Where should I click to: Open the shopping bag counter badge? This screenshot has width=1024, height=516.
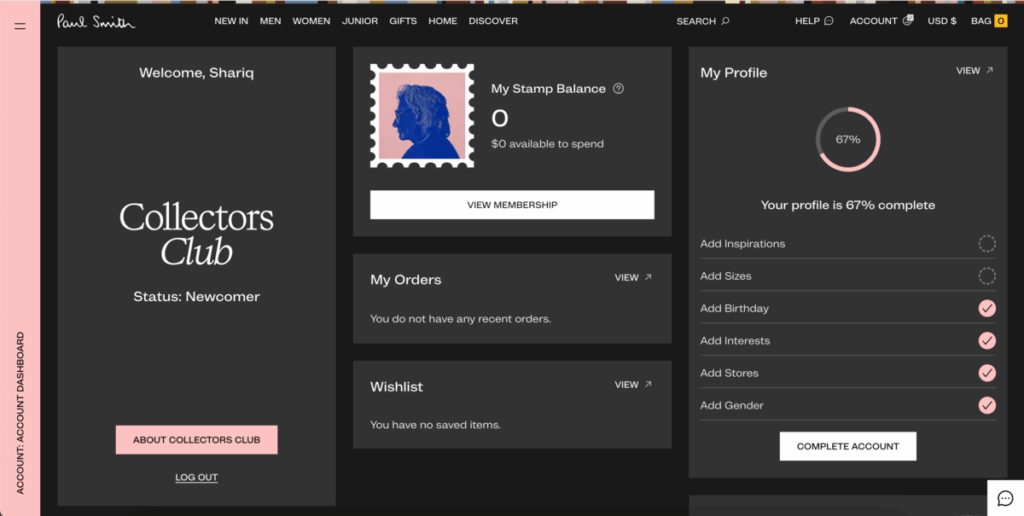click(x=1000, y=21)
